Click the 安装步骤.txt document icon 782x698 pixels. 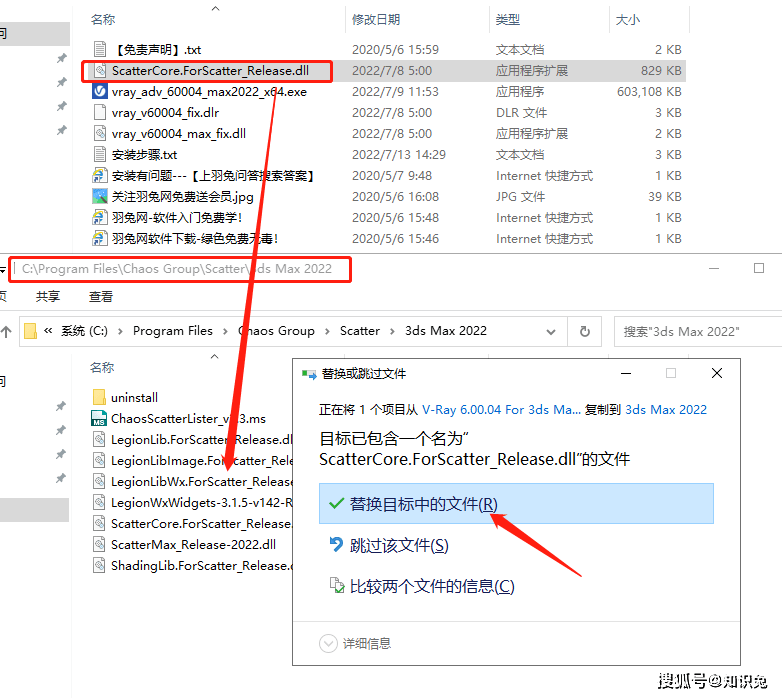pyautogui.click(x=99, y=154)
